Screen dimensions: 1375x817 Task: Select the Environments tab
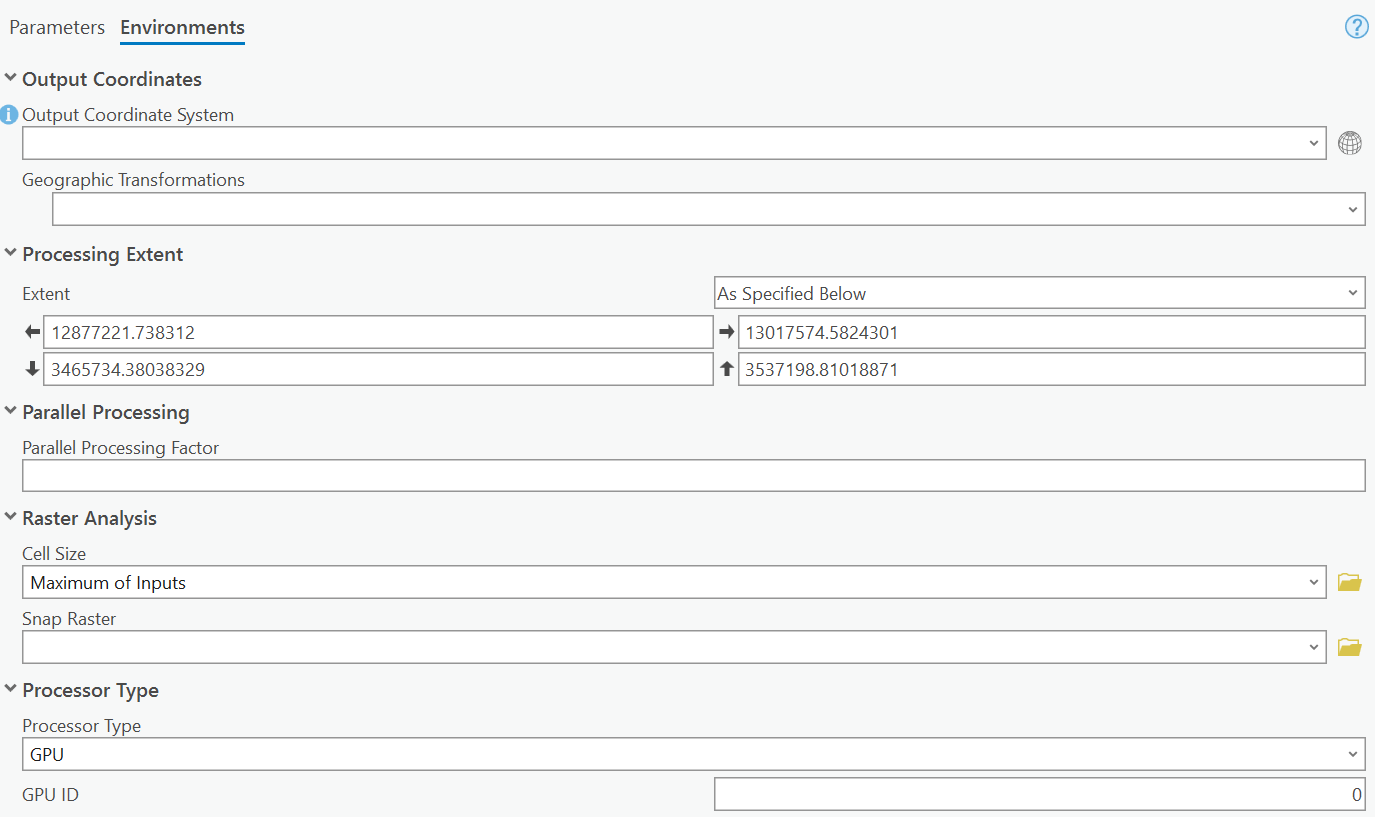[182, 27]
